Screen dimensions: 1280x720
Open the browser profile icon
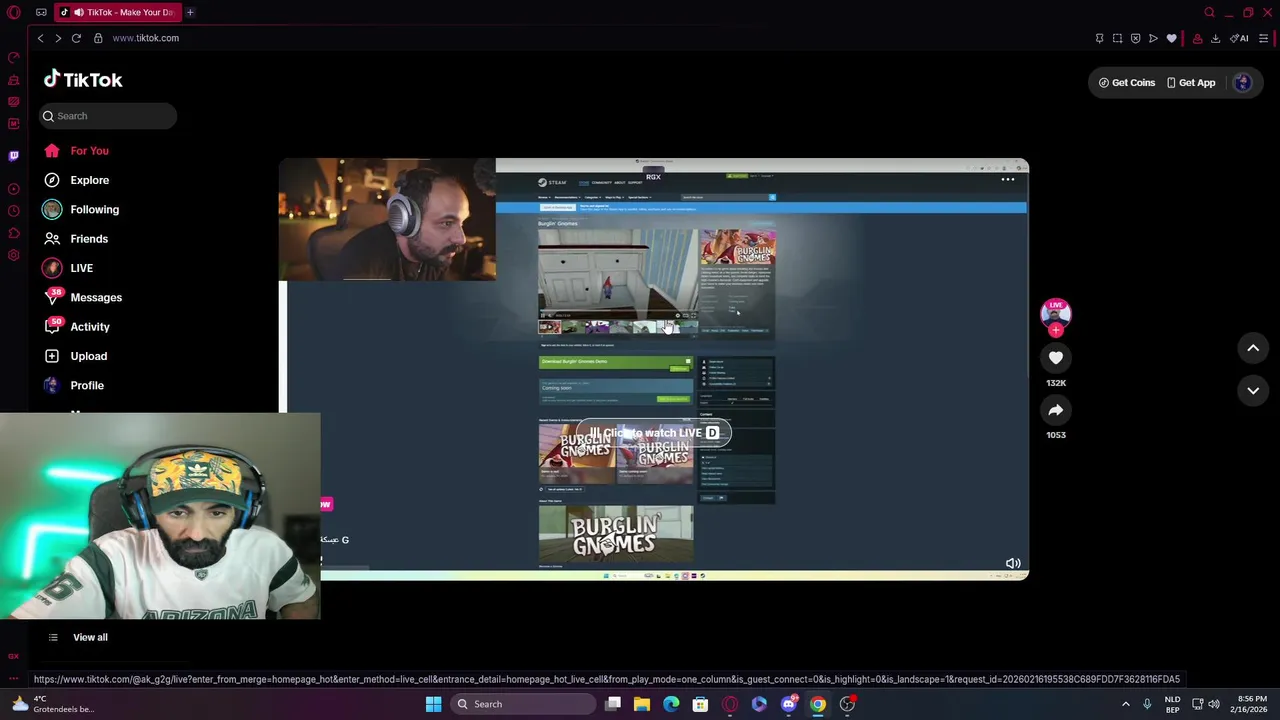1197,38
